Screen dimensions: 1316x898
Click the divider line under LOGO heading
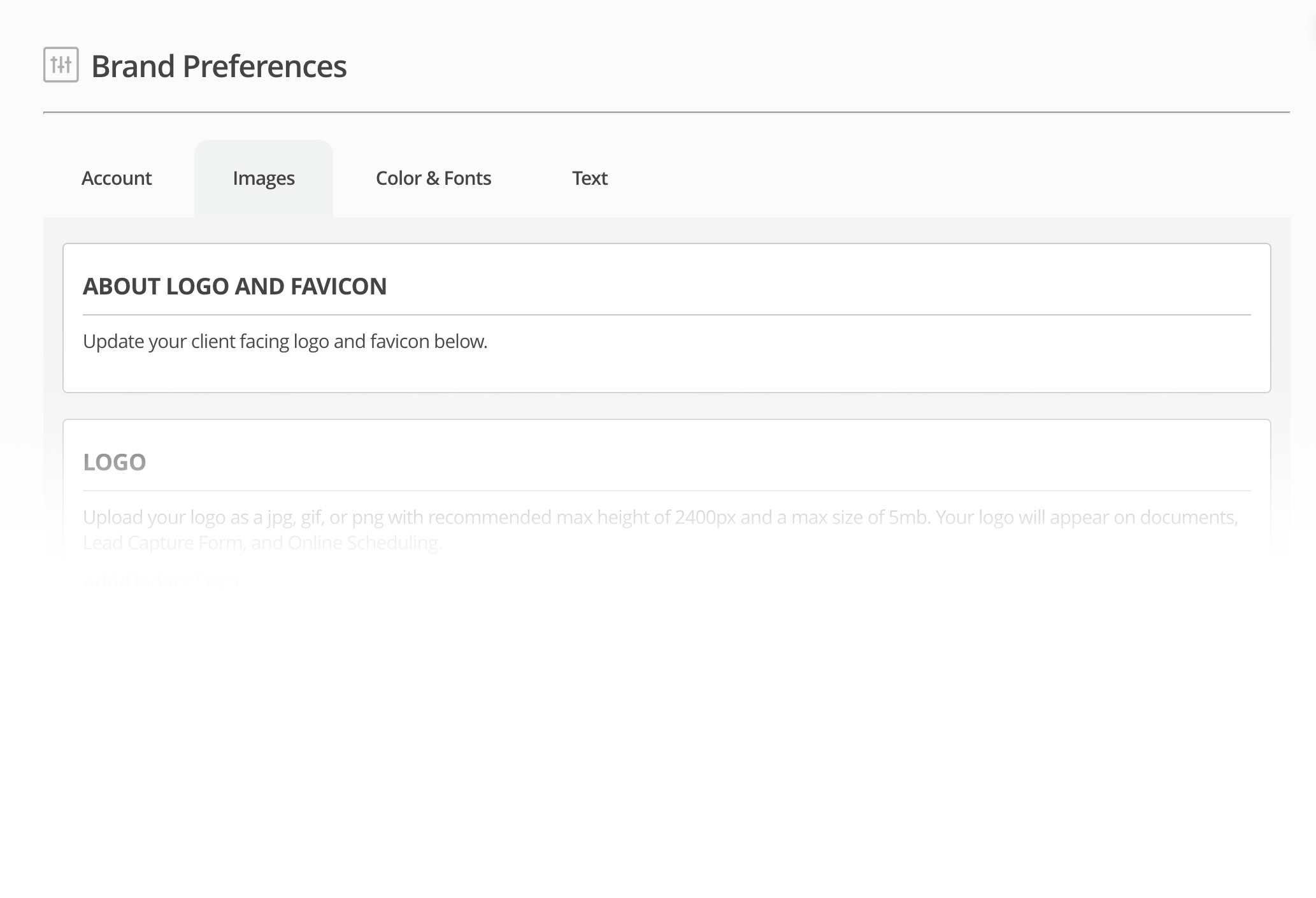pyautogui.click(x=666, y=491)
